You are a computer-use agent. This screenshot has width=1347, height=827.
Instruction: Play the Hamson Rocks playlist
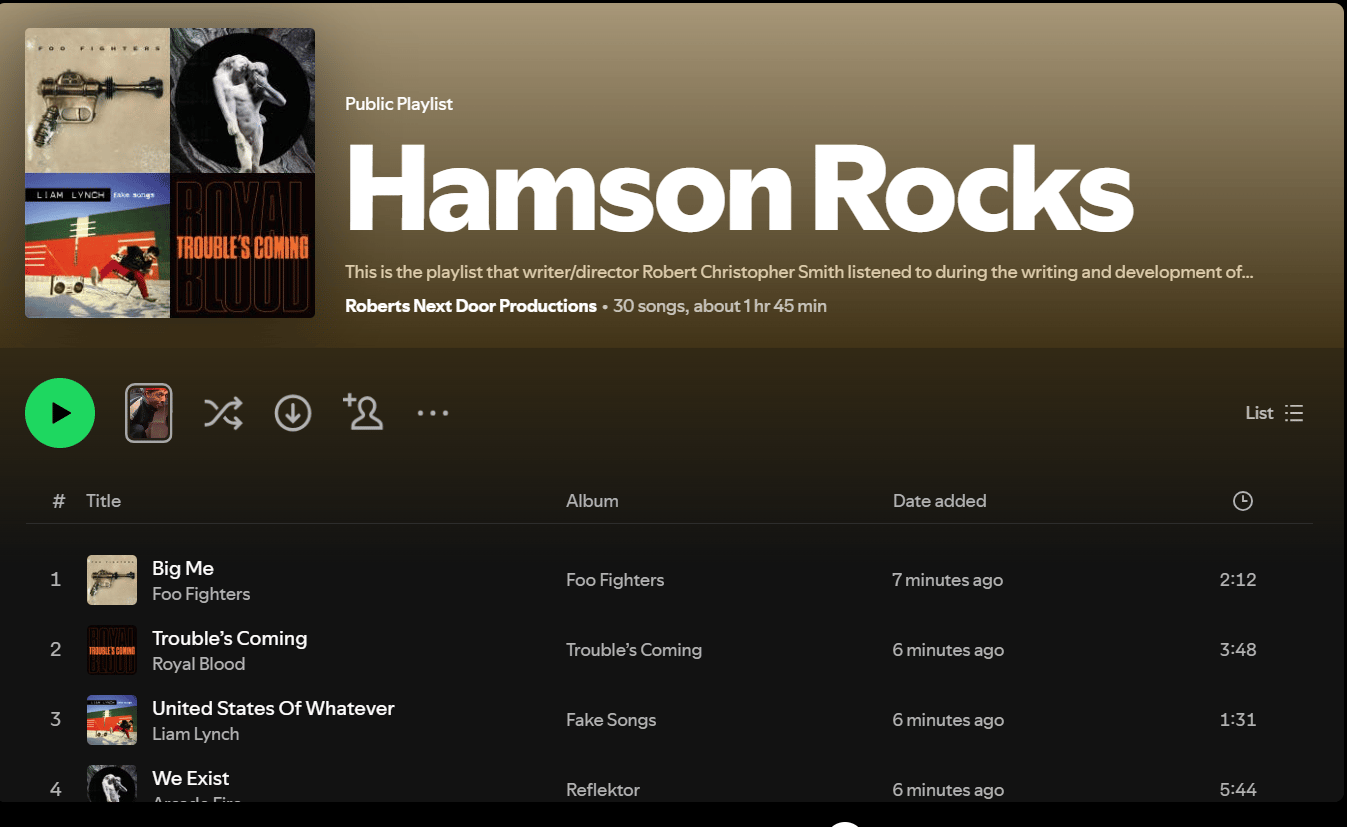pyautogui.click(x=60, y=413)
